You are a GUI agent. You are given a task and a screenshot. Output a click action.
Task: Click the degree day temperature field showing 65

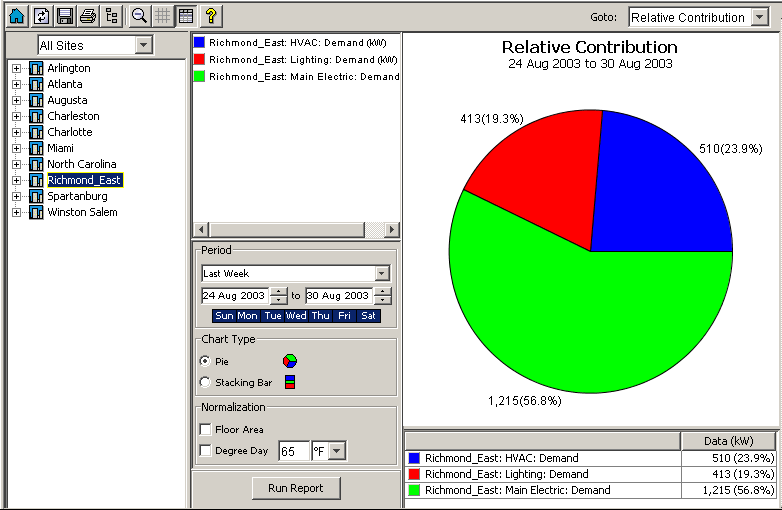(293, 451)
